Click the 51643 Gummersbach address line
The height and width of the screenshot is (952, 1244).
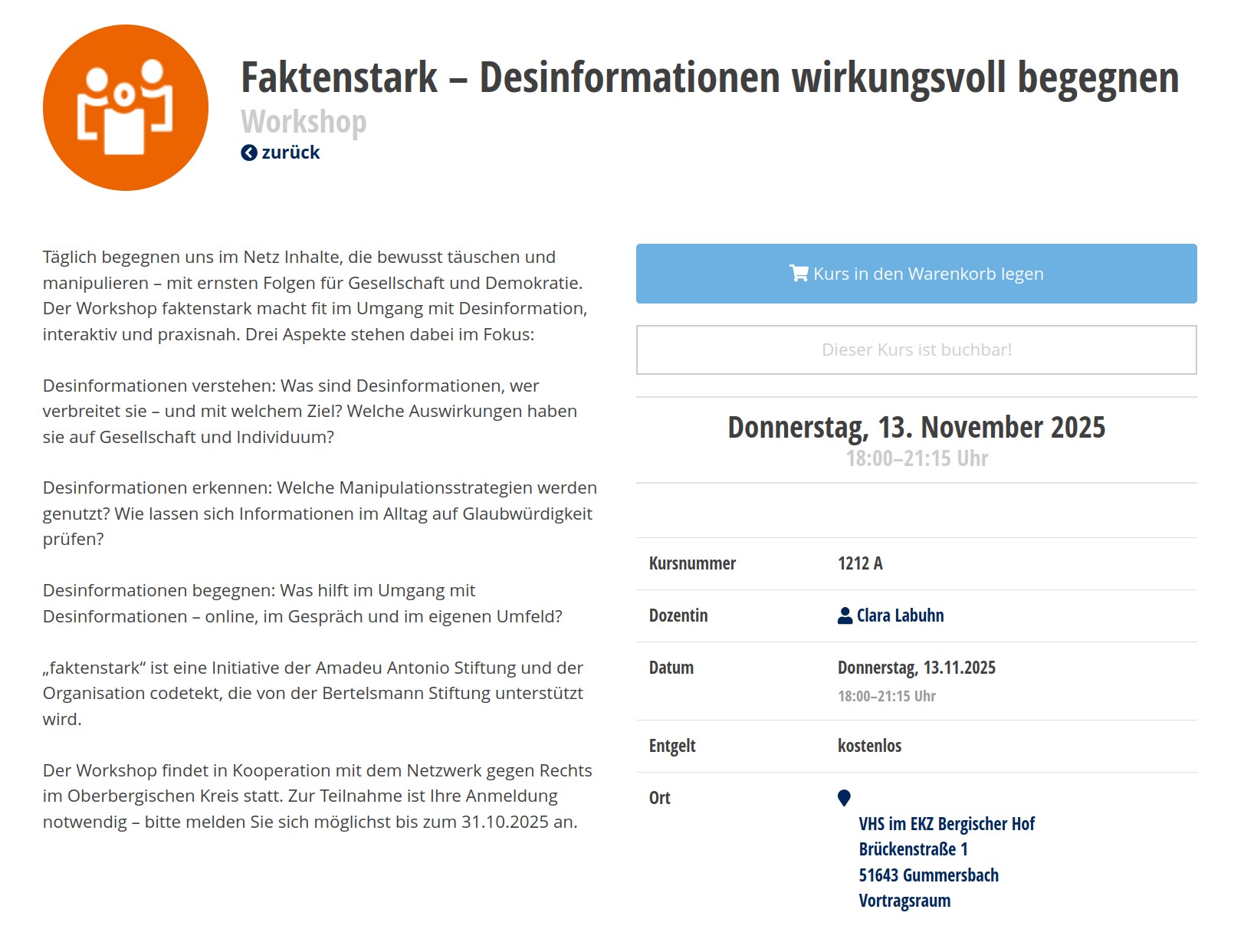coord(928,875)
